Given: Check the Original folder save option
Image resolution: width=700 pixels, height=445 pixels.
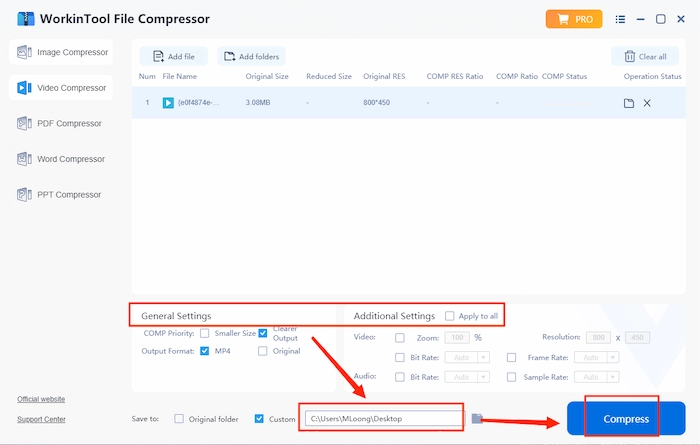Looking at the screenshot, I should click(179, 419).
